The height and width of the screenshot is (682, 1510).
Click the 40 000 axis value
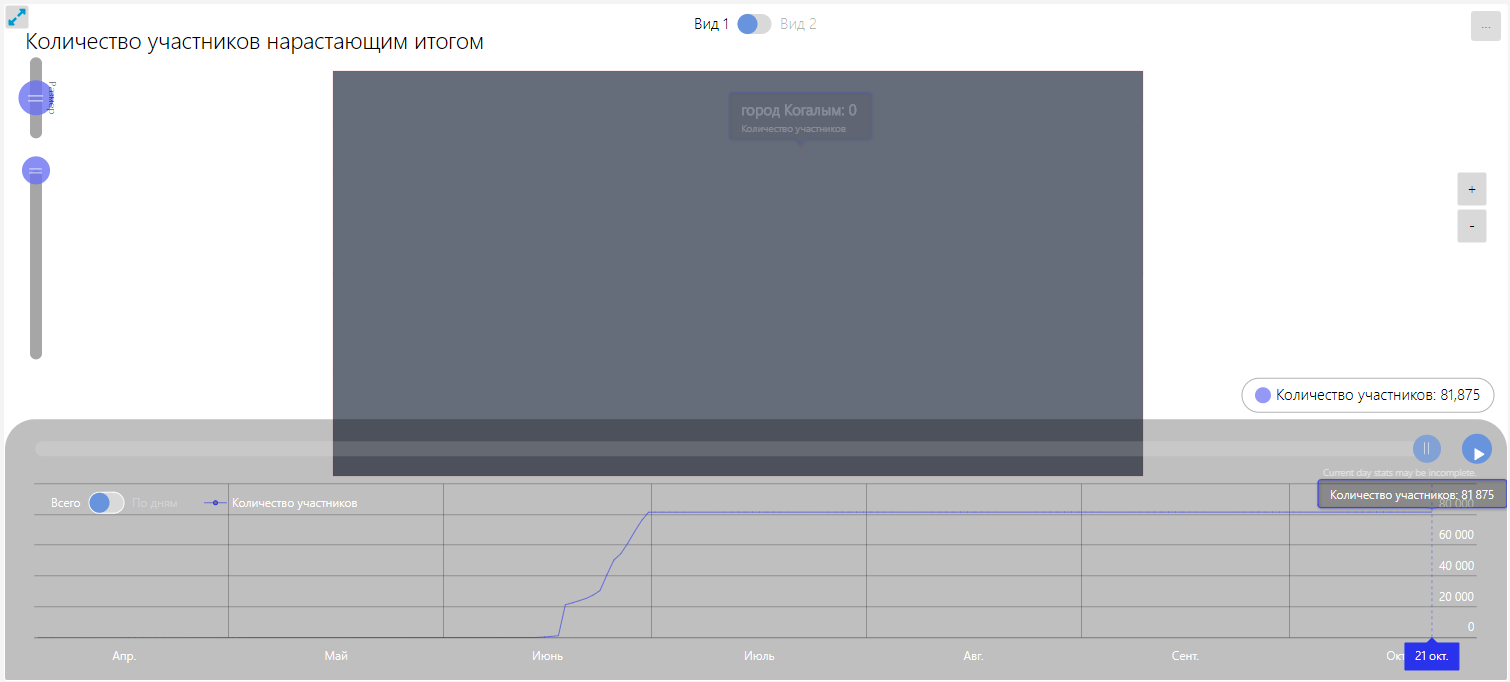1456,566
